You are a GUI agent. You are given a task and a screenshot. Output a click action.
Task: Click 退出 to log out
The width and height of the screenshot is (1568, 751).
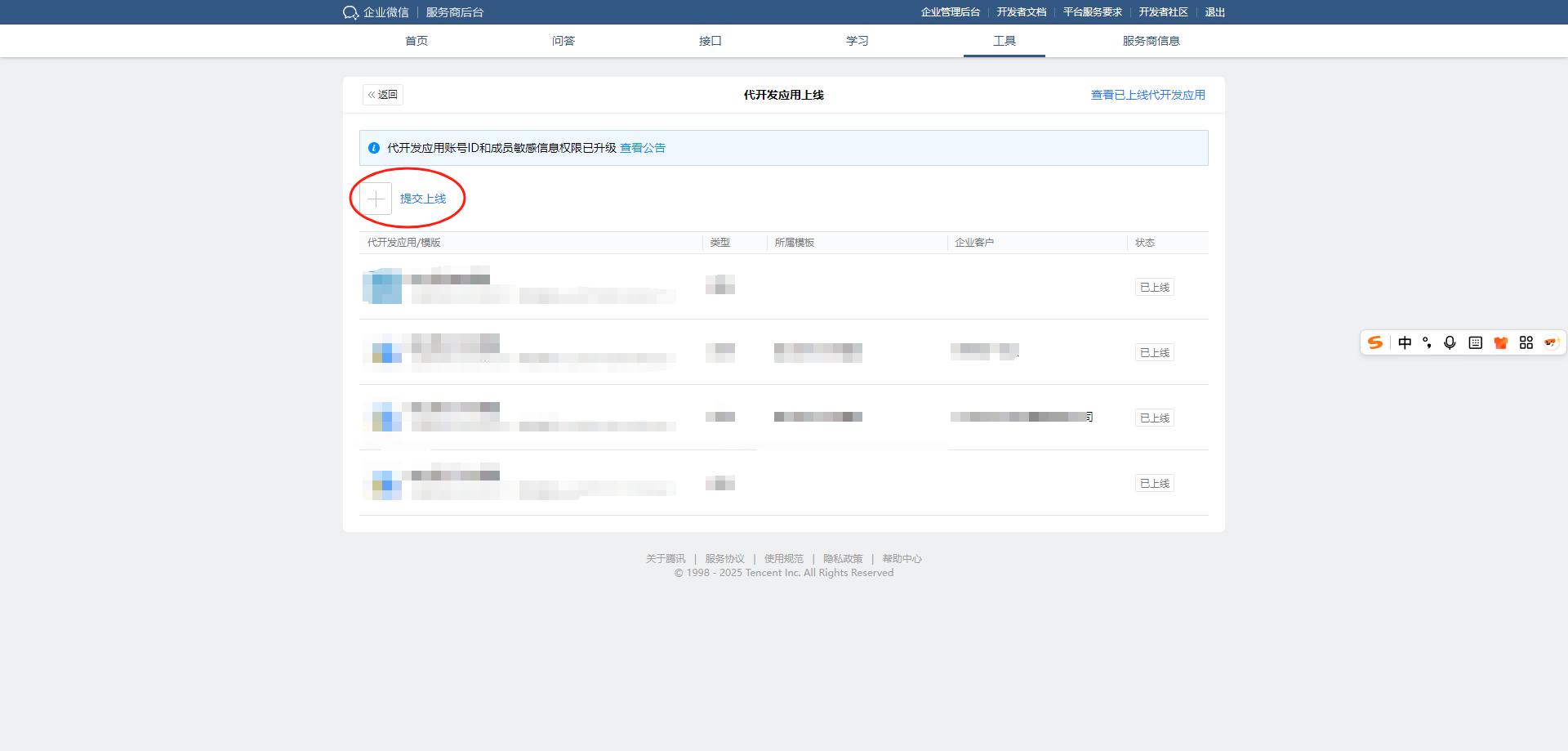[1214, 12]
